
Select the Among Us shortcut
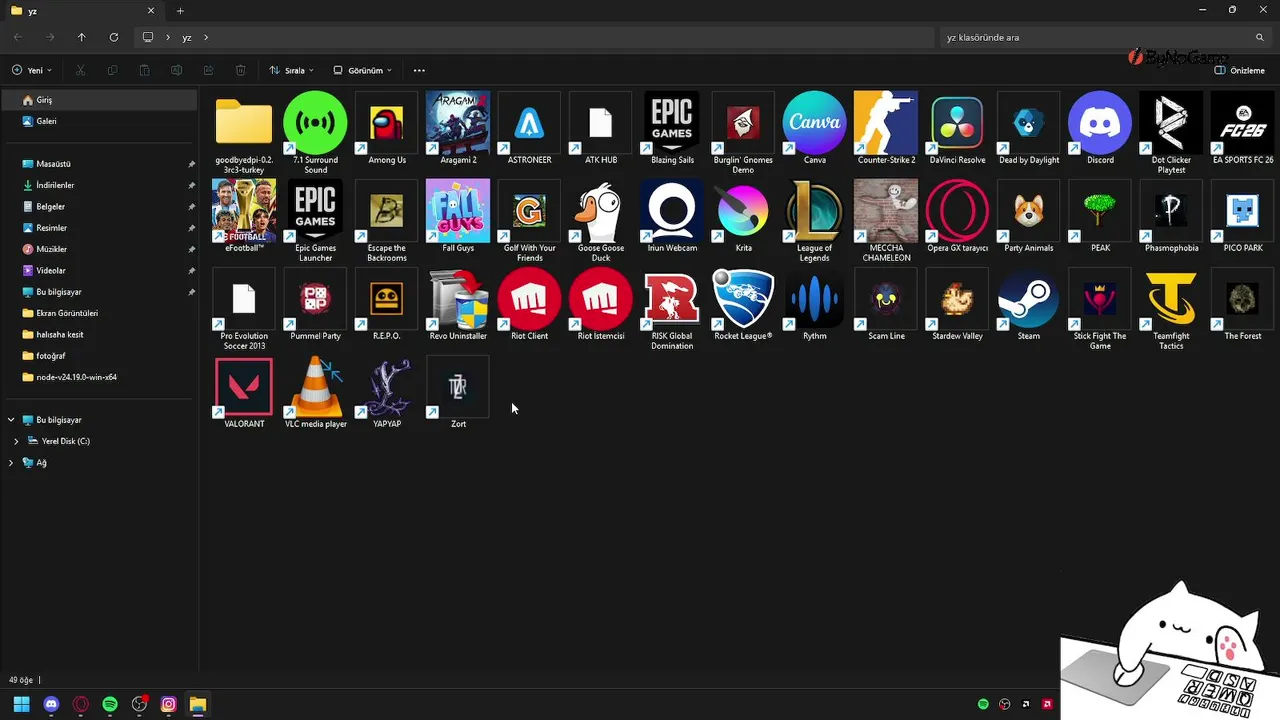[x=387, y=129]
